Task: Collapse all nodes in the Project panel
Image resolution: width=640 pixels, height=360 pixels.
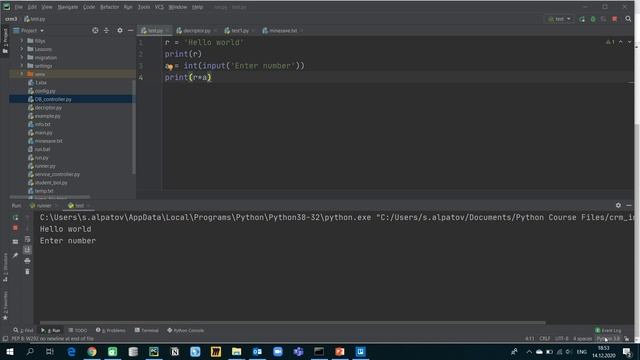Action: (107, 30)
